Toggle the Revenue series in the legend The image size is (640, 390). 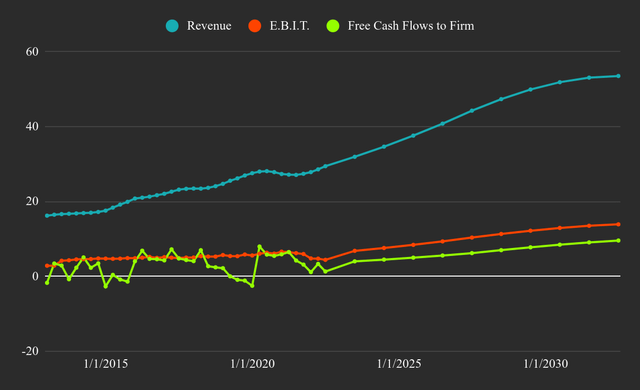[x=199, y=26]
